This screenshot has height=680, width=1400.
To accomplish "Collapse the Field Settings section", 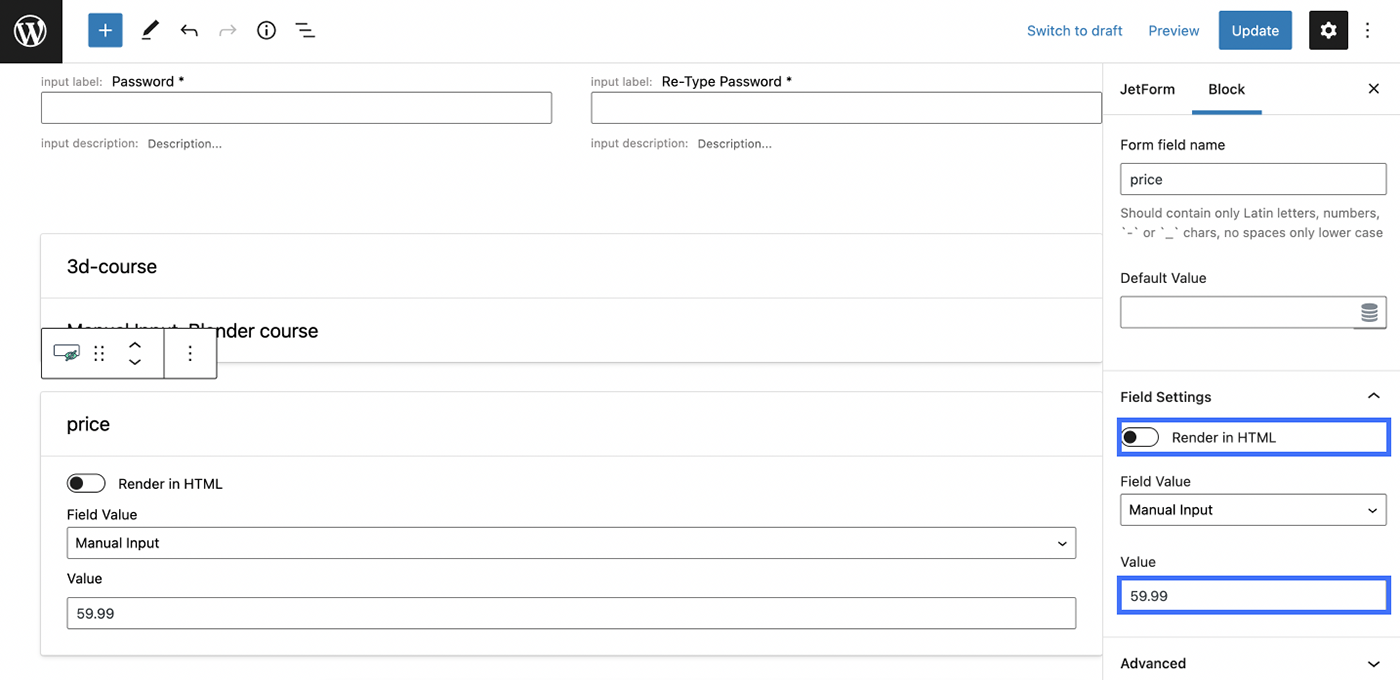I will tap(1373, 396).
